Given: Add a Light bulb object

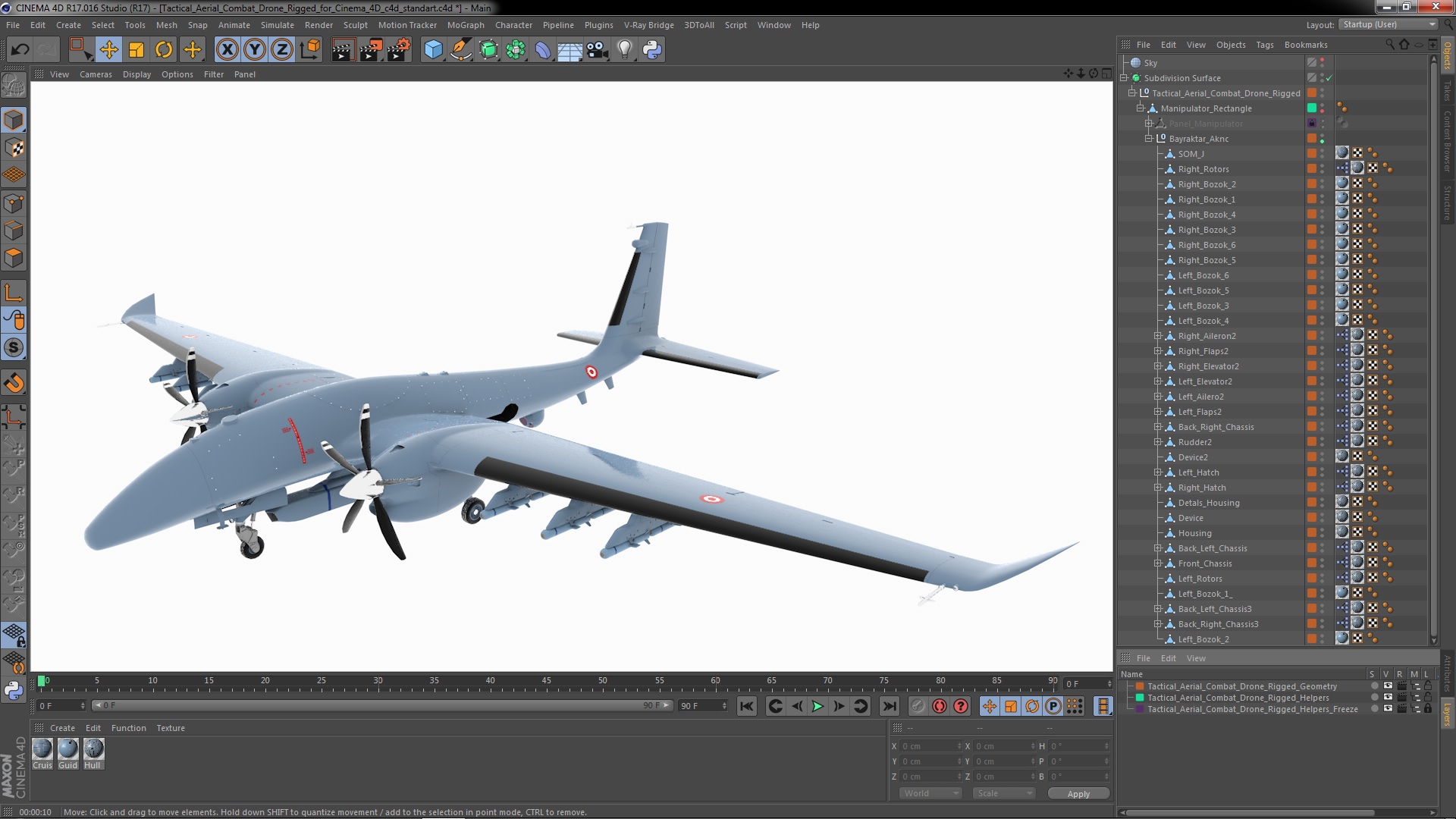Looking at the screenshot, I should (625, 50).
